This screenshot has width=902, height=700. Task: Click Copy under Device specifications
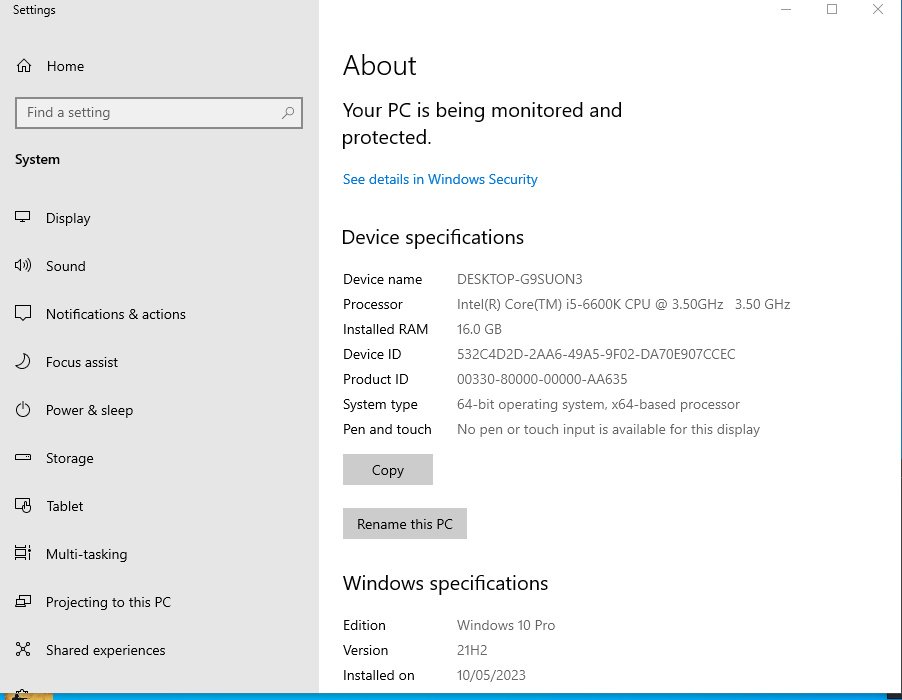pyautogui.click(x=388, y=469)
